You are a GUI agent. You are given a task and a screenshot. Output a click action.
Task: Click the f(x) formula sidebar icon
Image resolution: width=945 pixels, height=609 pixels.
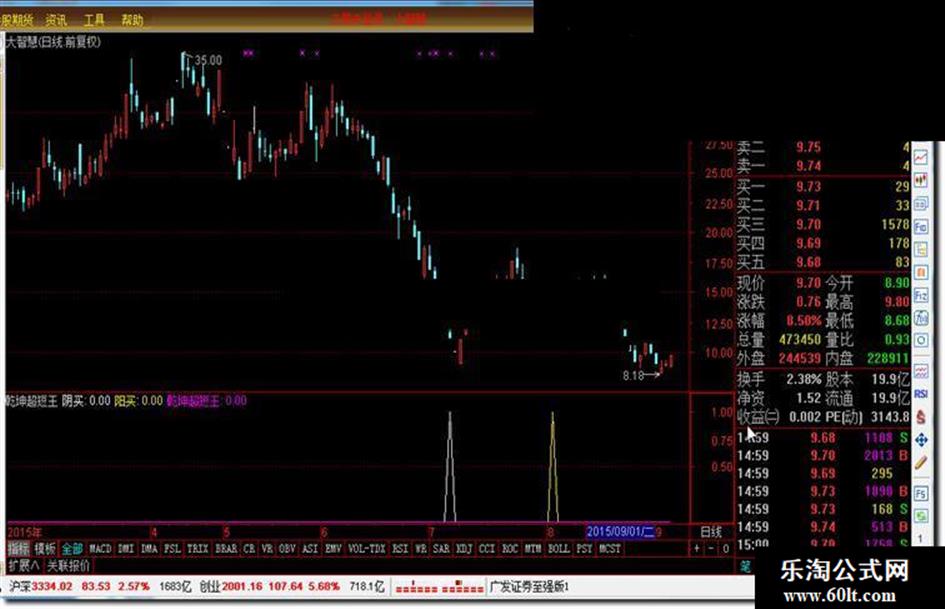(x=921, y=318)
